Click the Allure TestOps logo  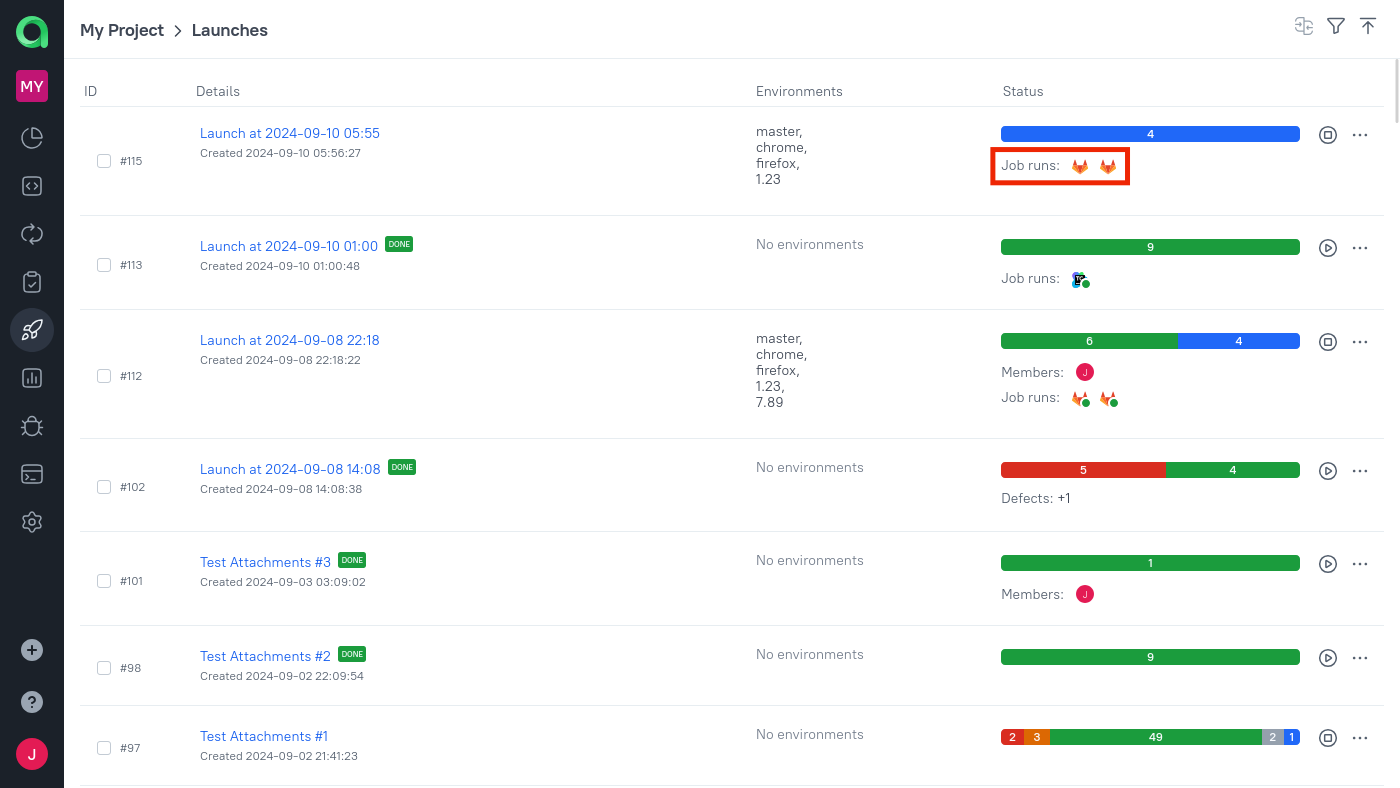coord(32,32)
